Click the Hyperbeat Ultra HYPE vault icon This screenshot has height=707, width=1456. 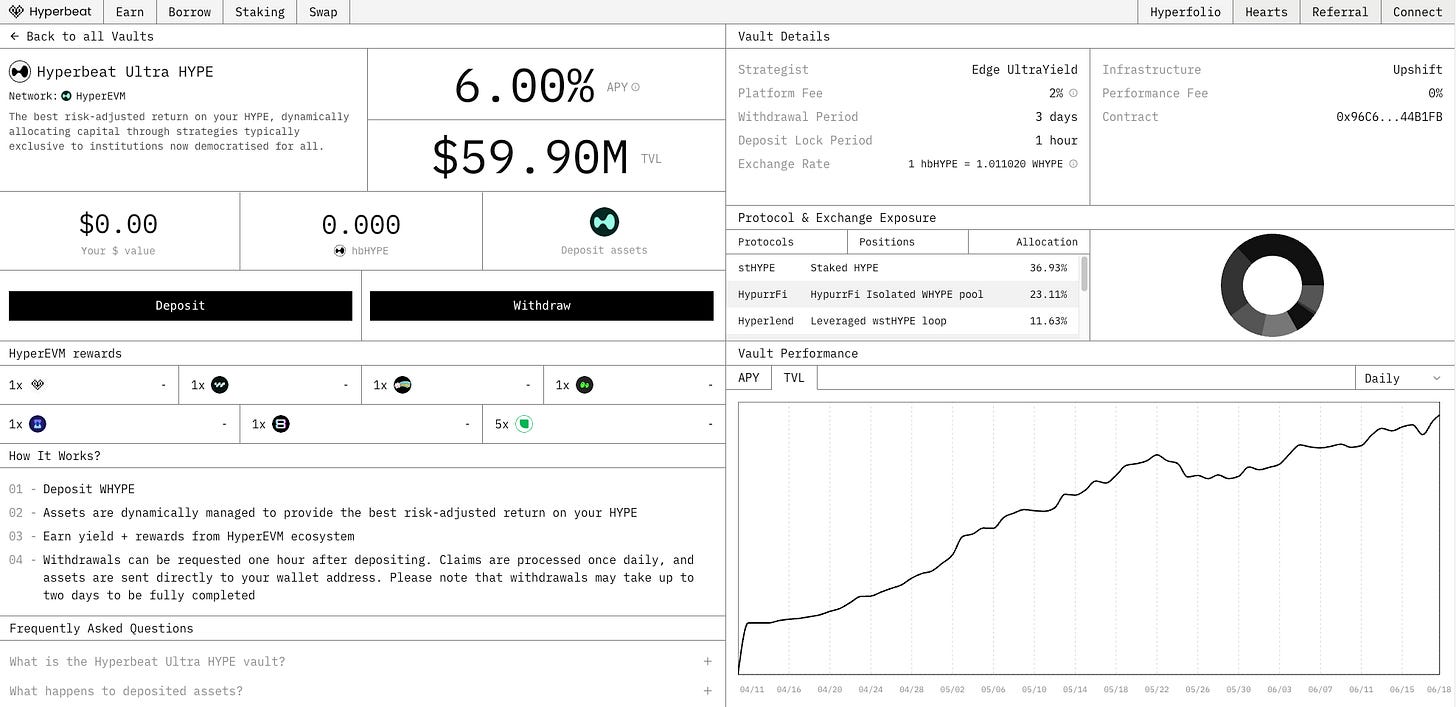pos(20,72)
